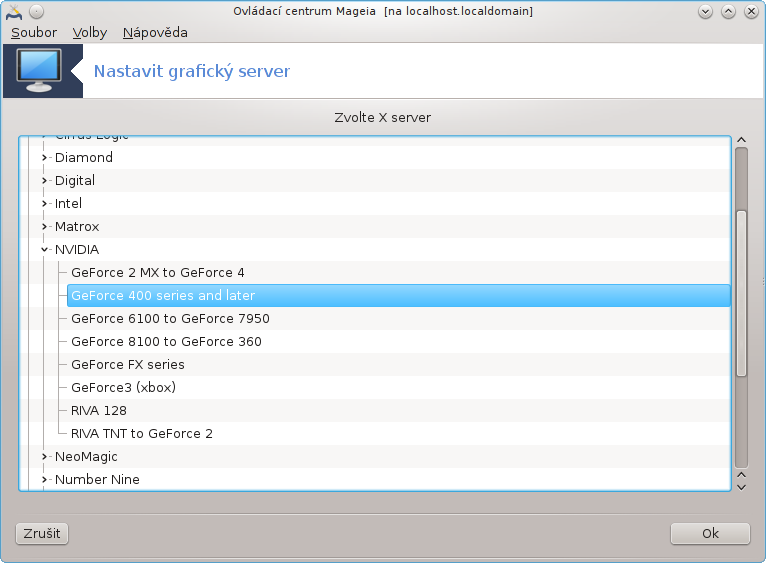Screen dimensions: 766x563
Task: Click the Mageia window menu icon in titlebar
Action: point(14,11)
